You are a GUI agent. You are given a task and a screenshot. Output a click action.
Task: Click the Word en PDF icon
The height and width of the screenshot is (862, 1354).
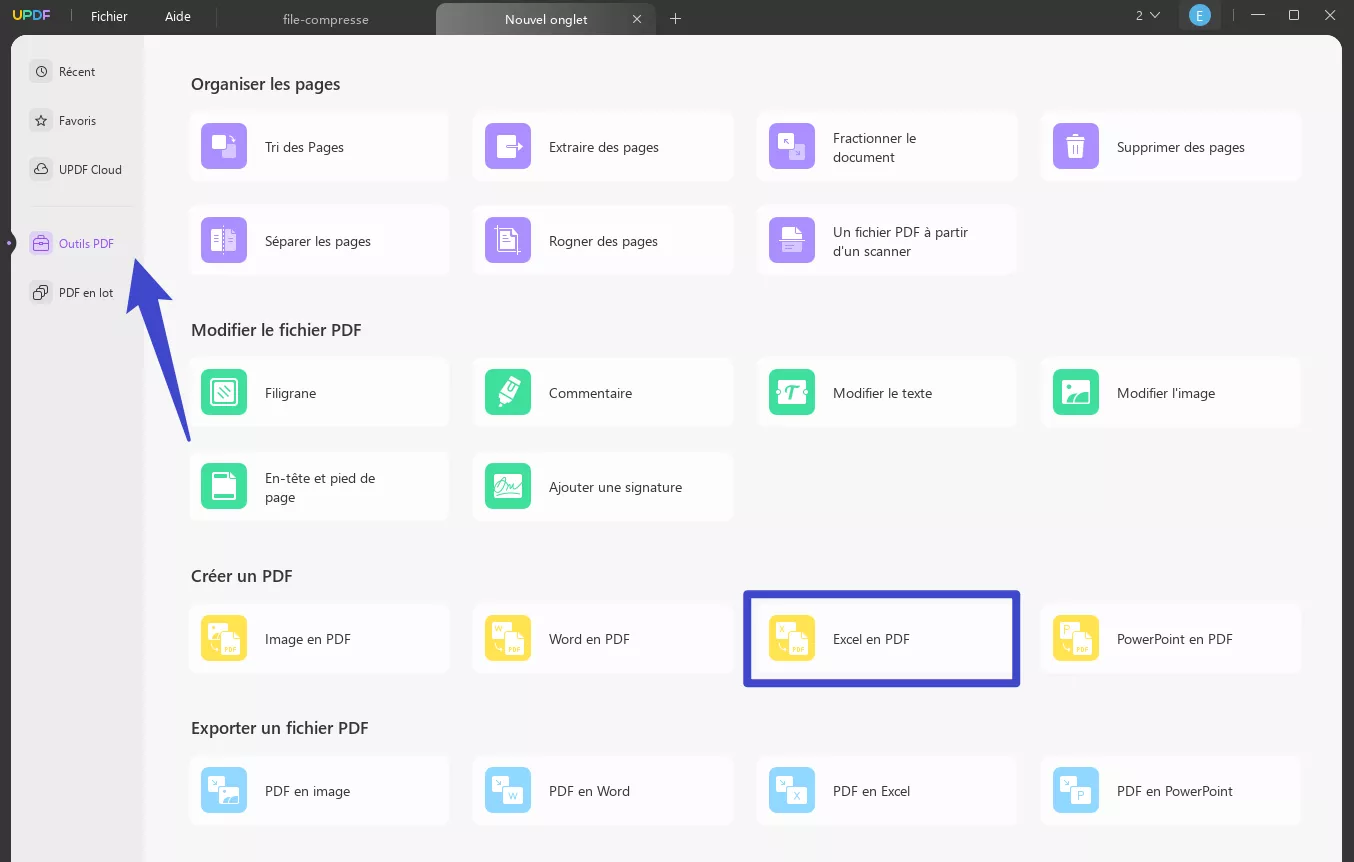[x=508, y=638]
